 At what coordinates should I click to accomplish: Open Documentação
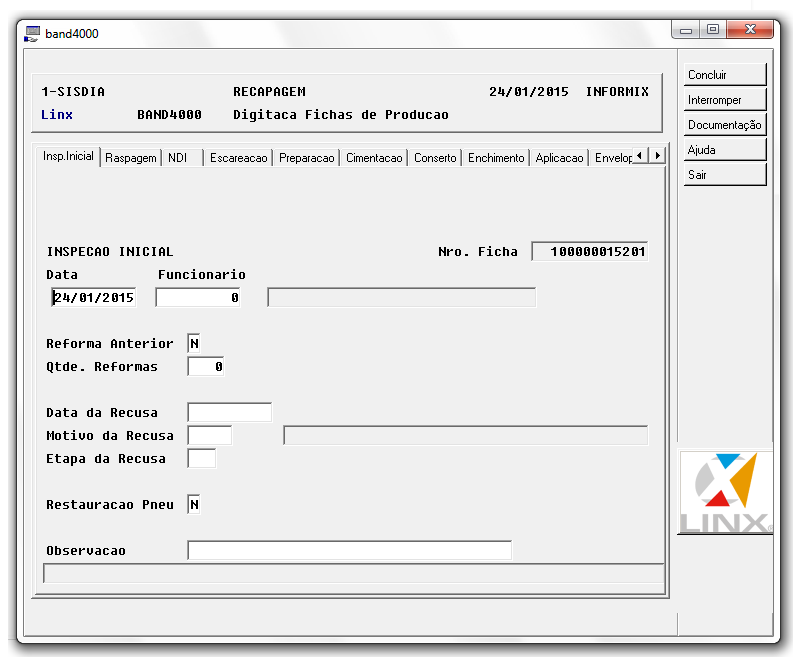(725, 124)
